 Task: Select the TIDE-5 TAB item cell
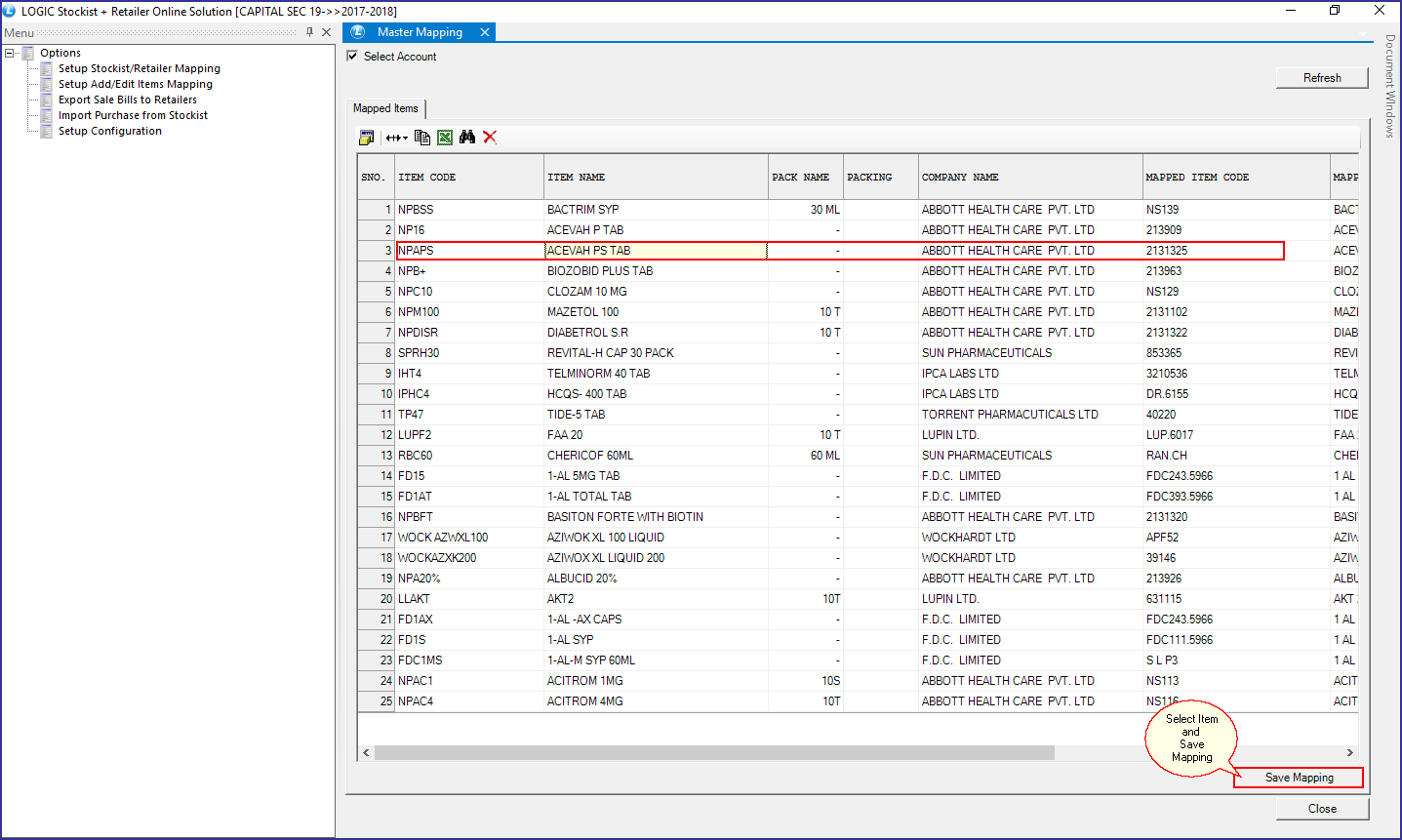(x=656, y=415)
